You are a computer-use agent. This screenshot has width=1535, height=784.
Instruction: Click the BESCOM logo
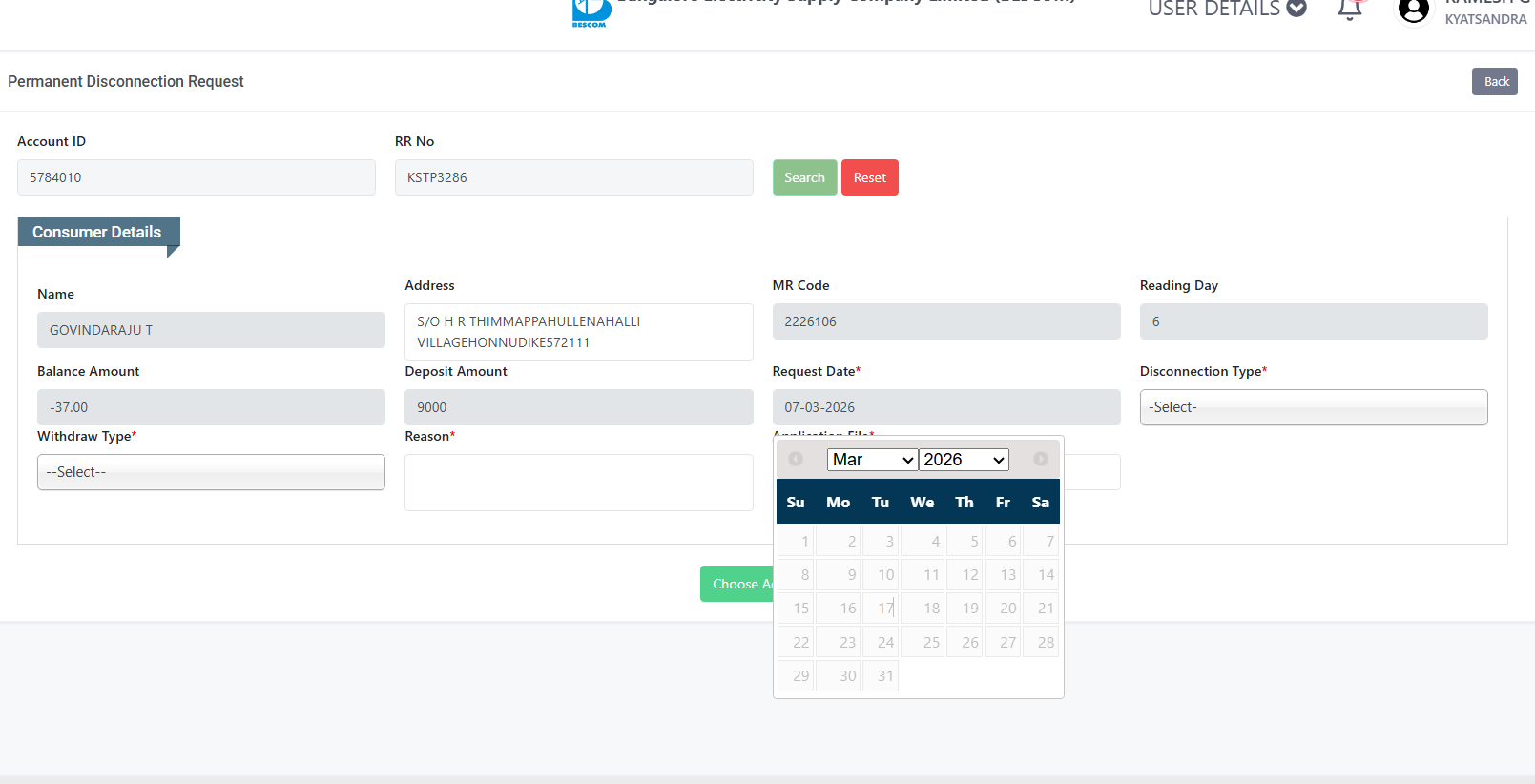591,12
